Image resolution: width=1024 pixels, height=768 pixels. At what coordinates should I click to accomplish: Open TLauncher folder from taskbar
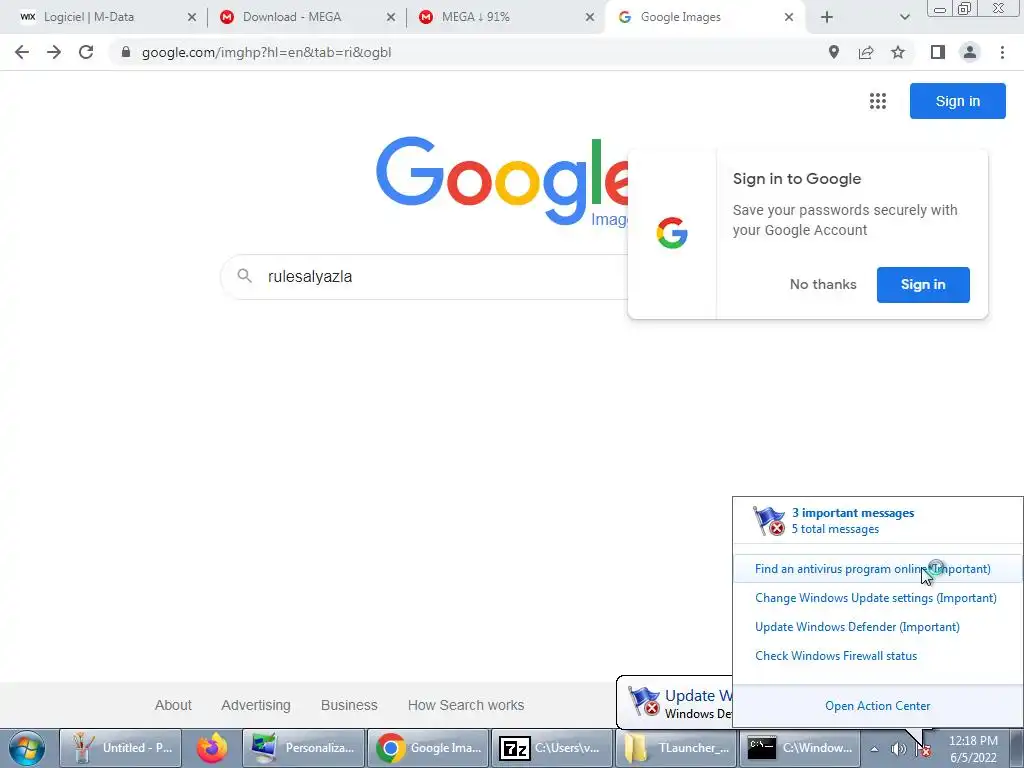click(675, 748)
